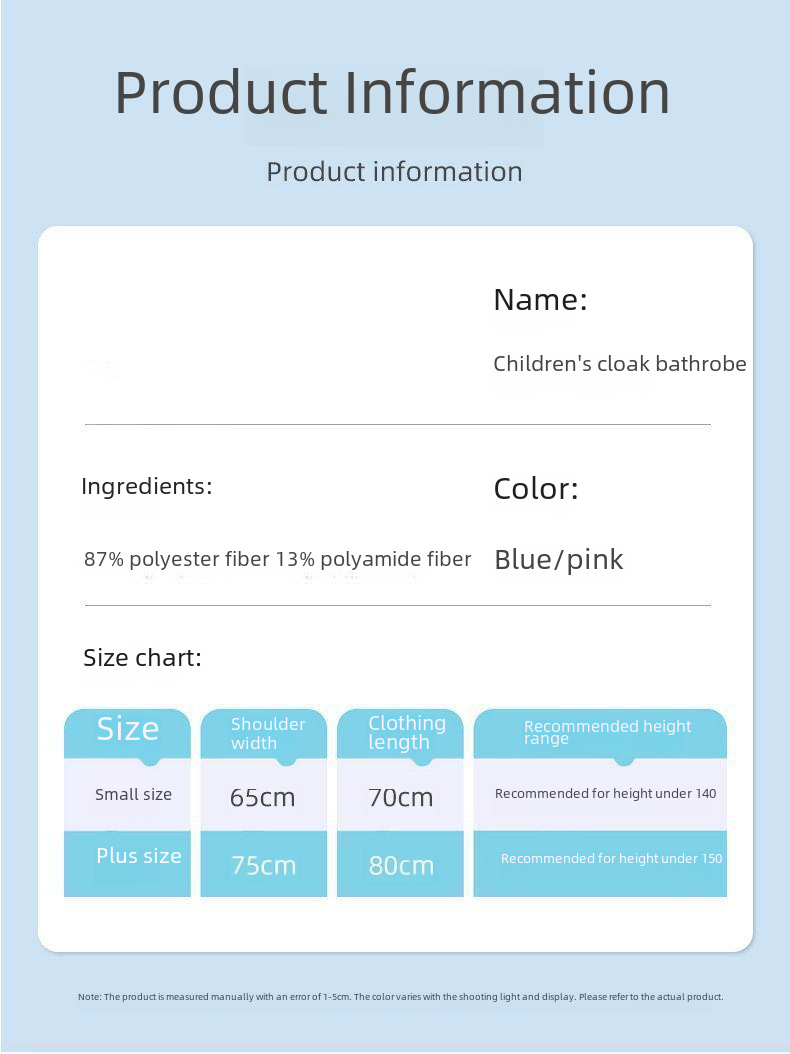
Task: Select the polyester and polyamide fiber composition text
Action: pos(277,560)
